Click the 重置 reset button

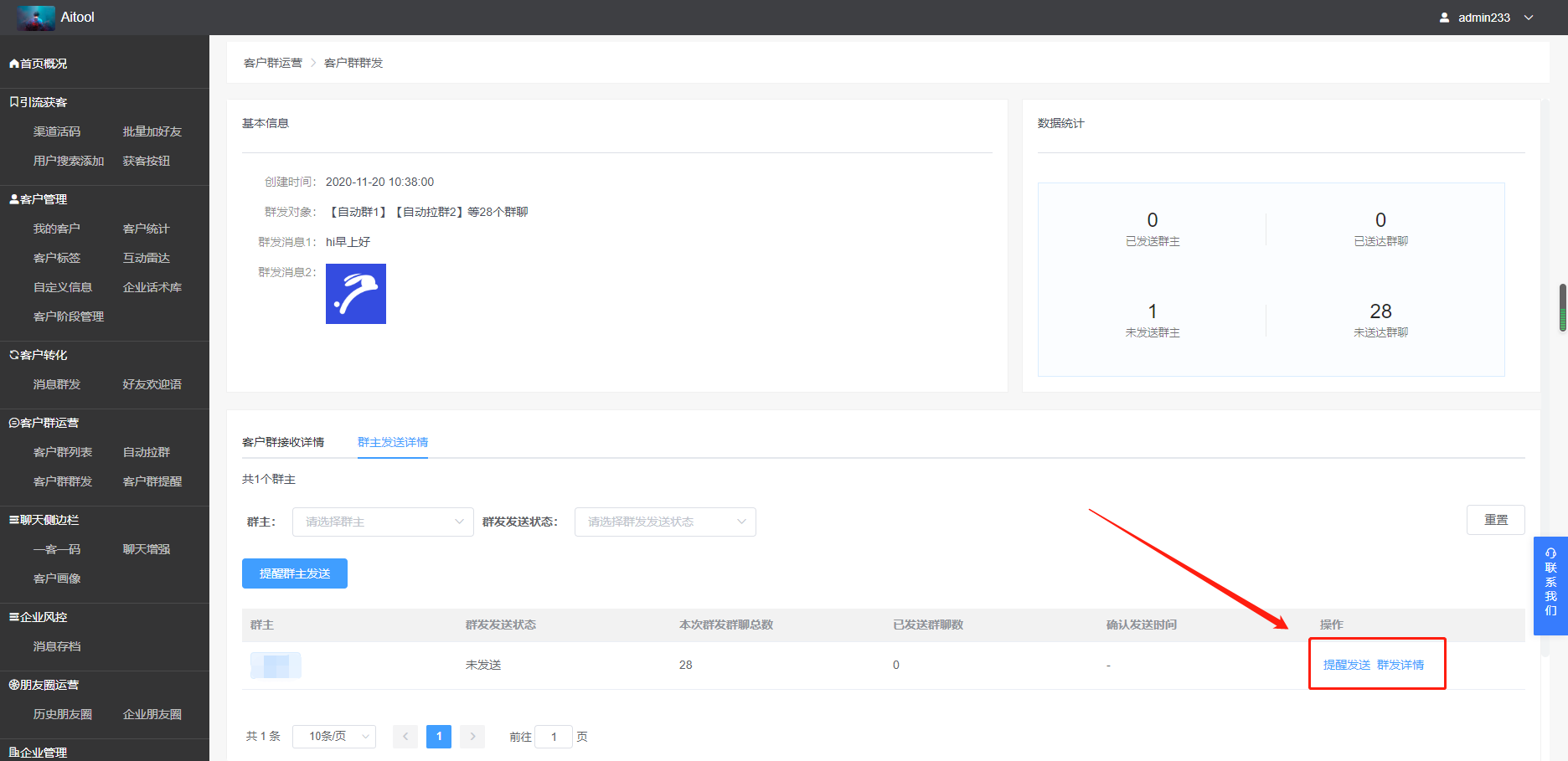(1496, 520)
